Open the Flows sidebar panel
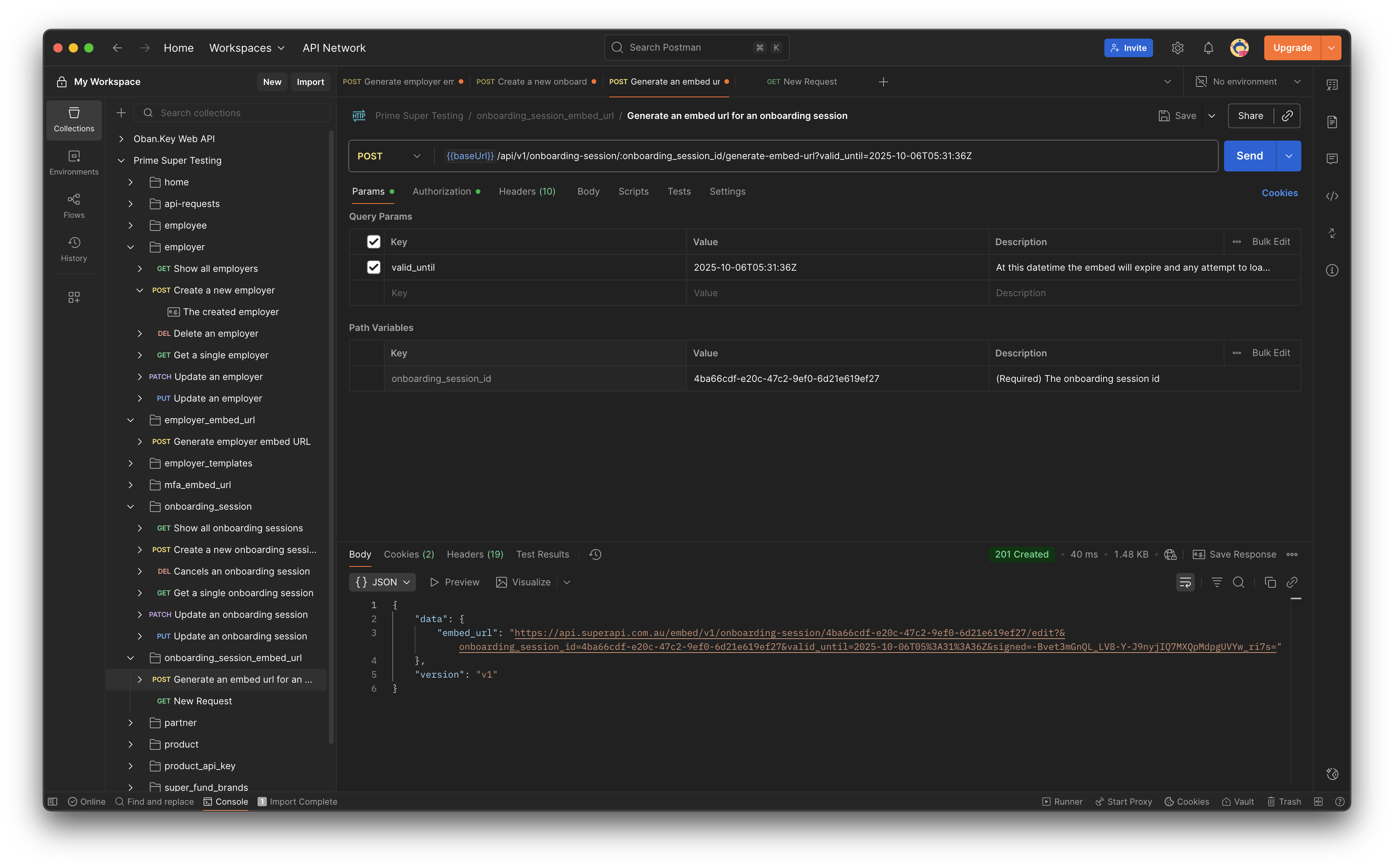The height and width of the screenshot is (868, 1394). (73, 205)
